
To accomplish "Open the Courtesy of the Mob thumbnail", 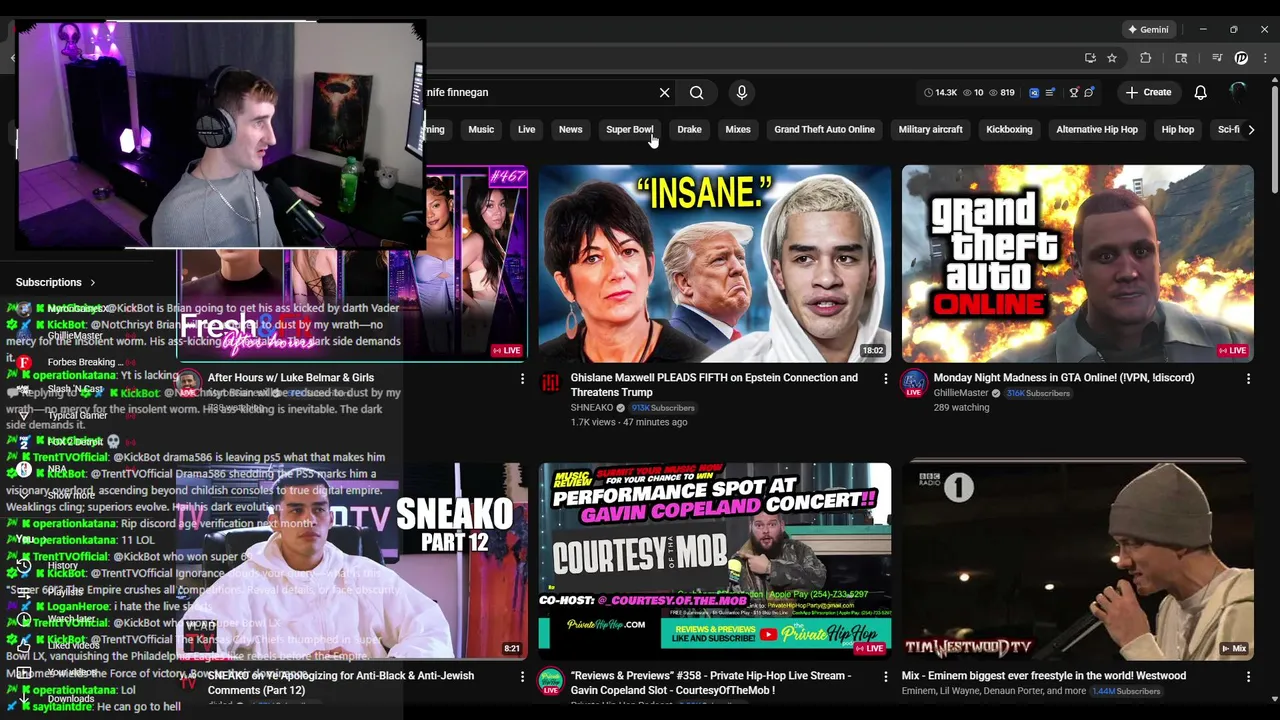I will [x=715, y=561].
